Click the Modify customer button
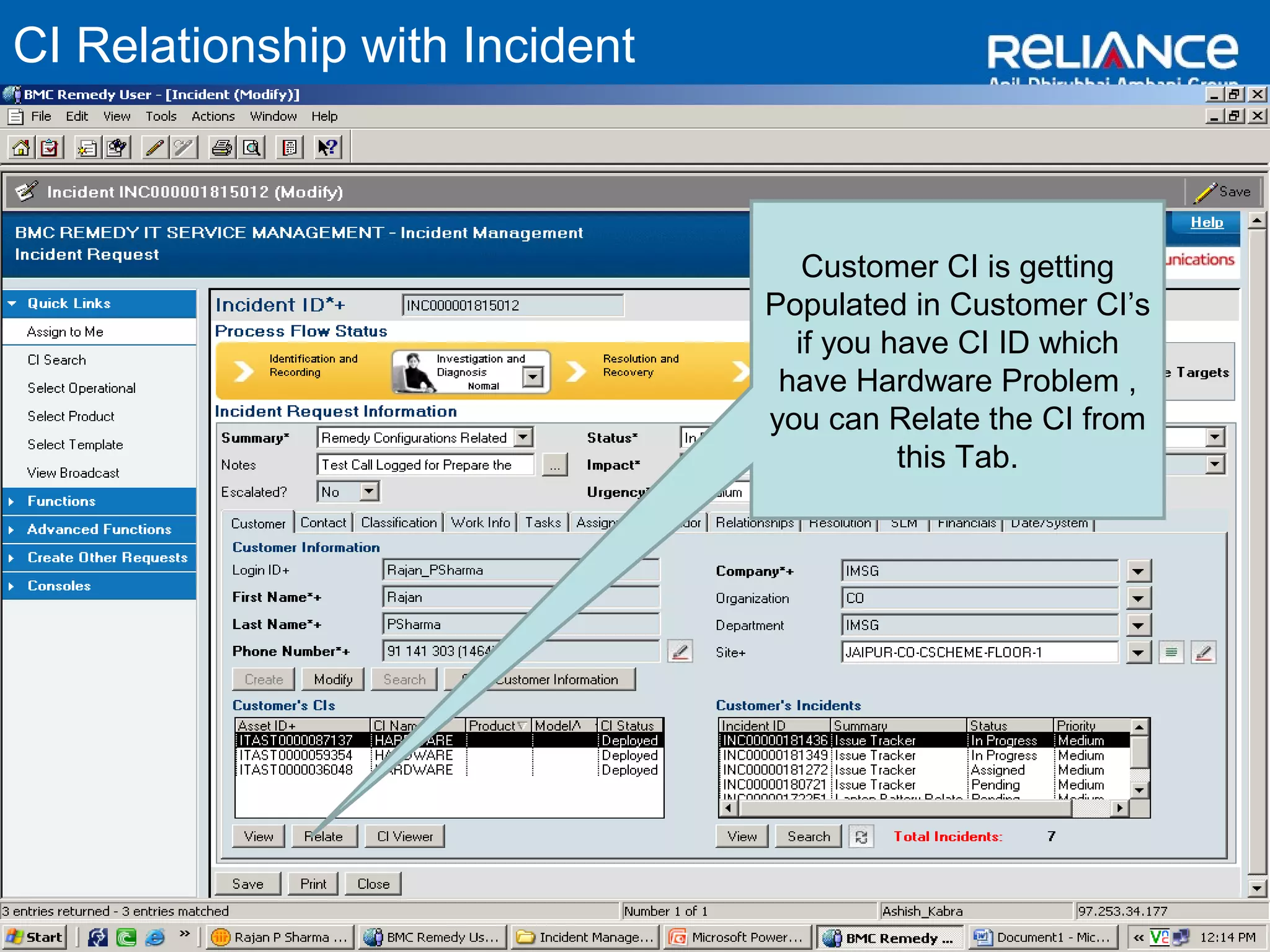Viewport: 1270px width, 952px height. (x=333, y=680)
